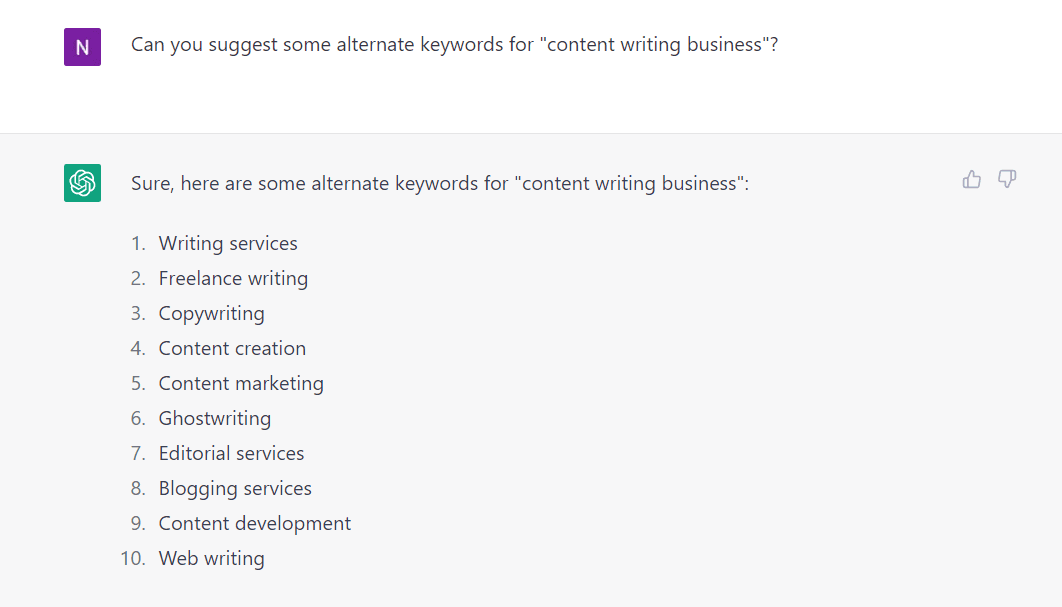Select the "Writing services" list item
This screenshot has height=607, width=1062.
click(x=228, y=244)
